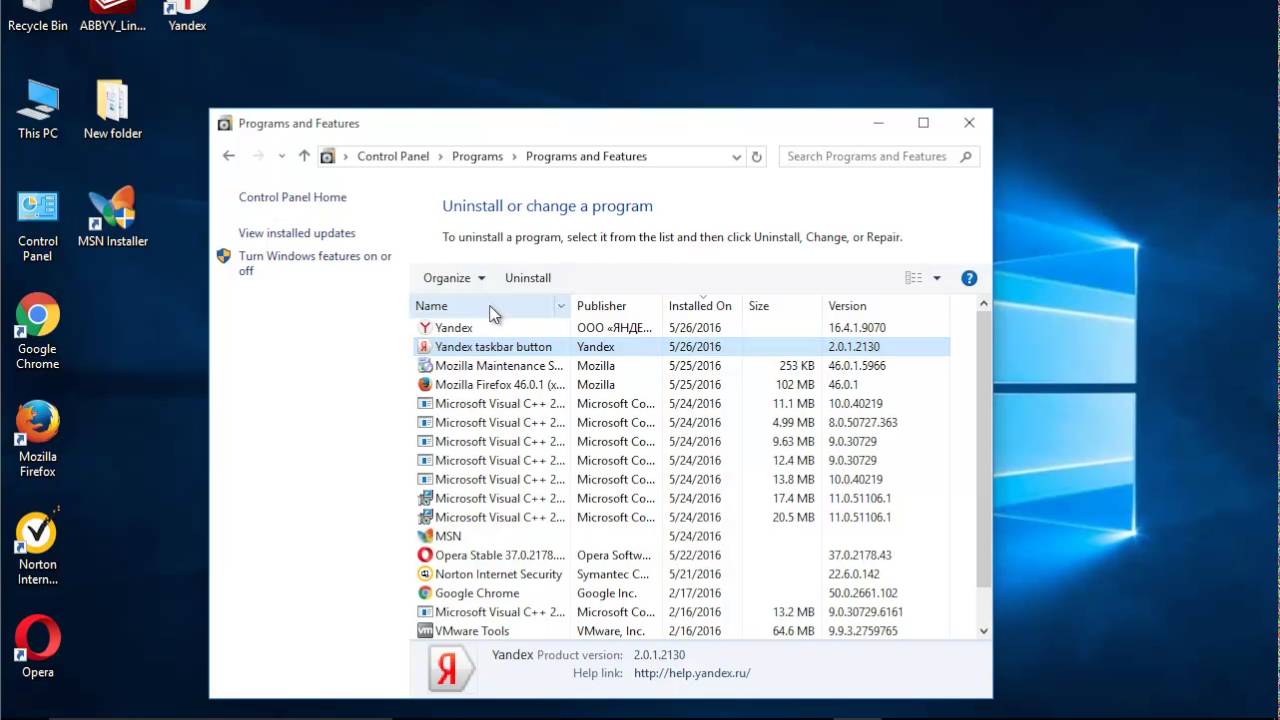Click the Opera Stable icon in list
The image size is (1280, 720).
coord(424,555)
